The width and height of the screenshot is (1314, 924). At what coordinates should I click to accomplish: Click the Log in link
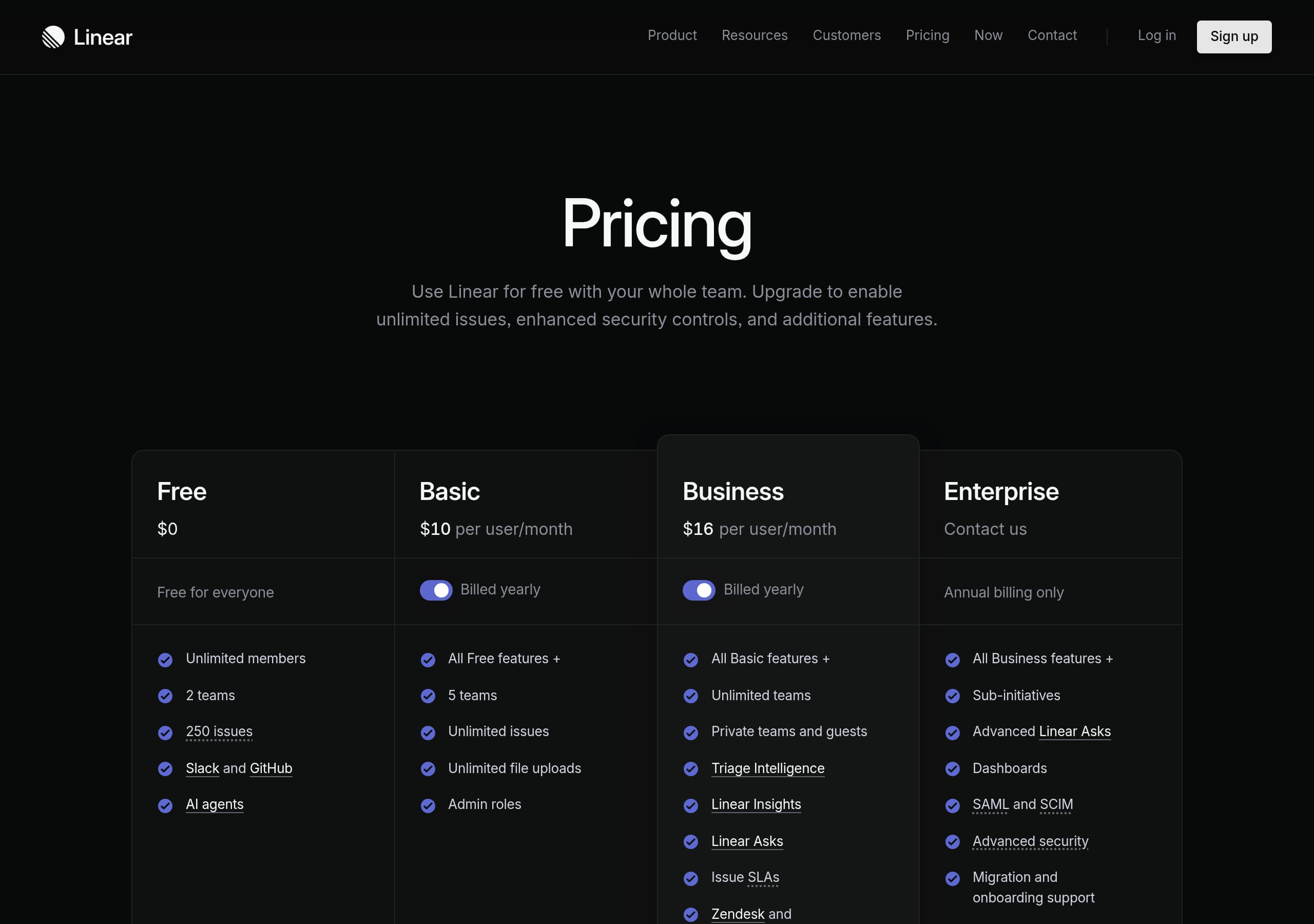point(1156,35)
